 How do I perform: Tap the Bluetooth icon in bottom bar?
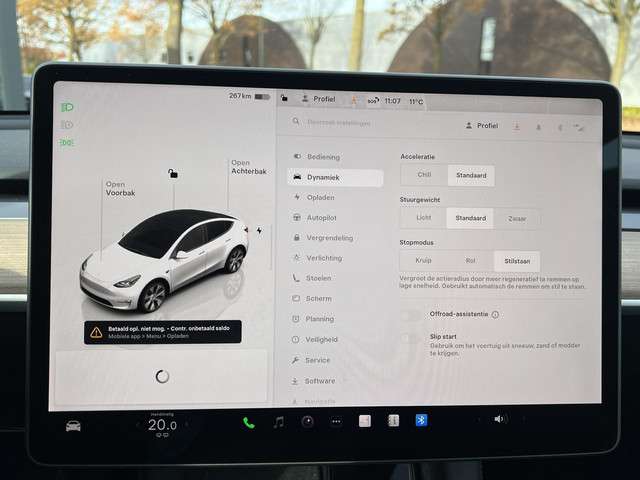tap(421, 420)
